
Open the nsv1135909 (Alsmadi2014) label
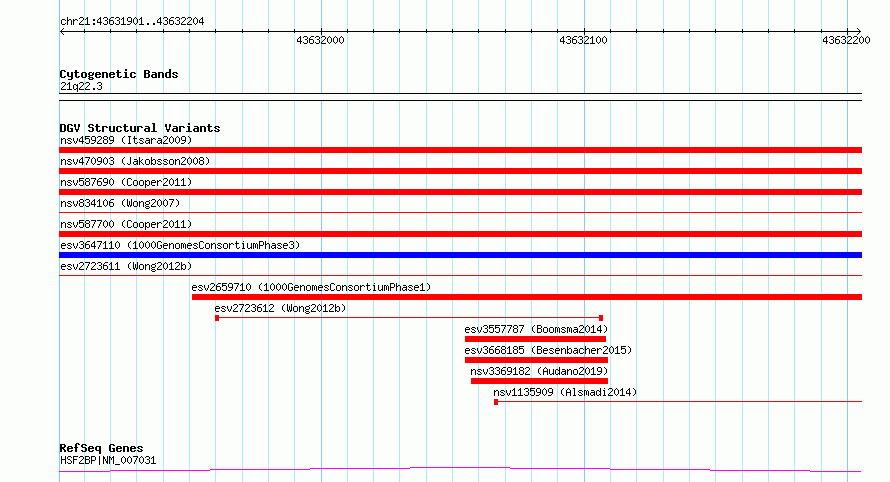click(x=565, y=392)
